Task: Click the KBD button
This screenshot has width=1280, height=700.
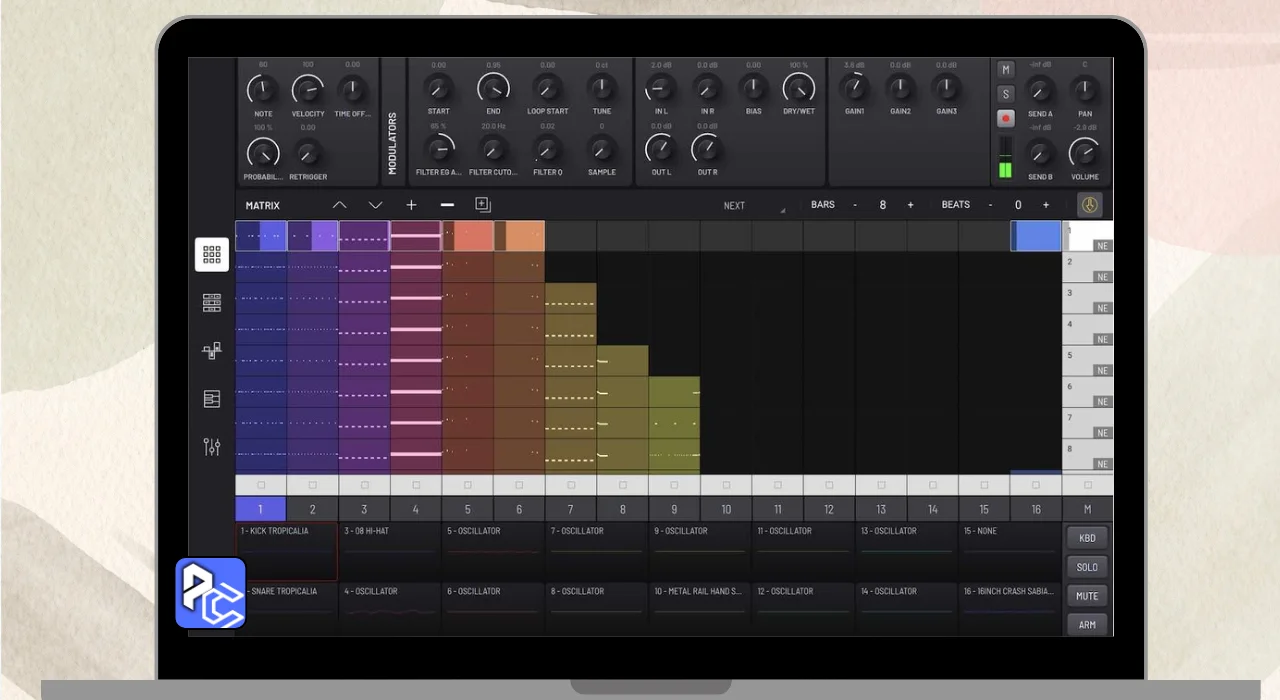Action: click(1087, 538)
